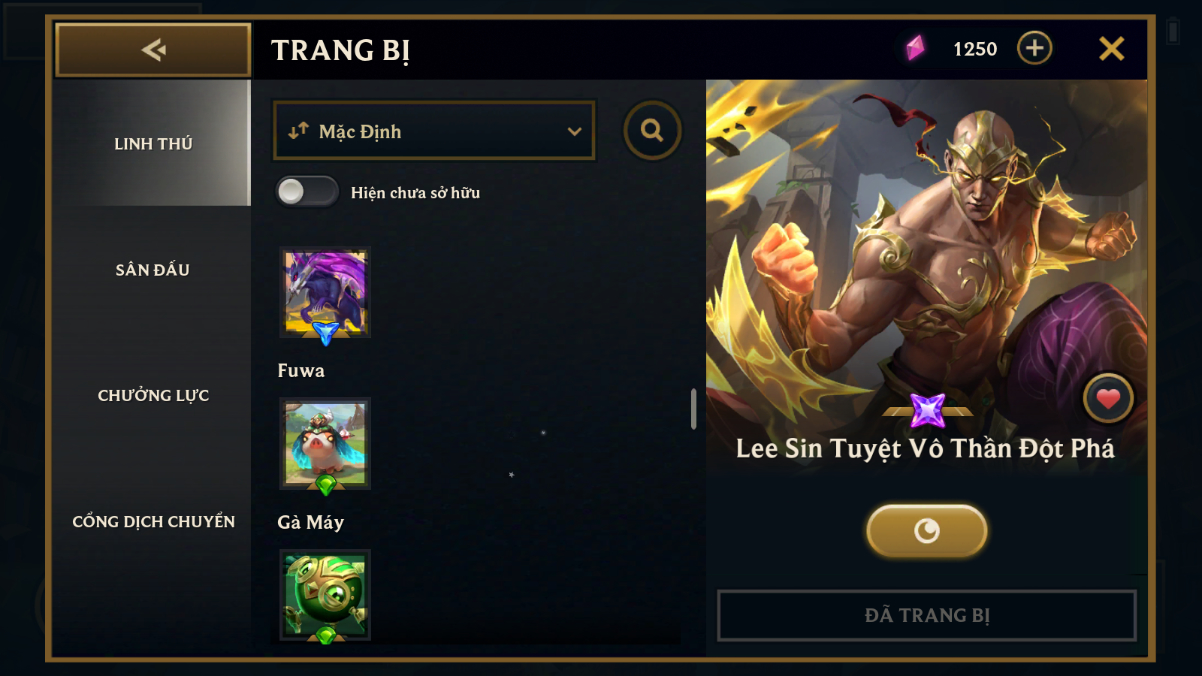Open the Mặc Định sort dropdown

point(434,131)
